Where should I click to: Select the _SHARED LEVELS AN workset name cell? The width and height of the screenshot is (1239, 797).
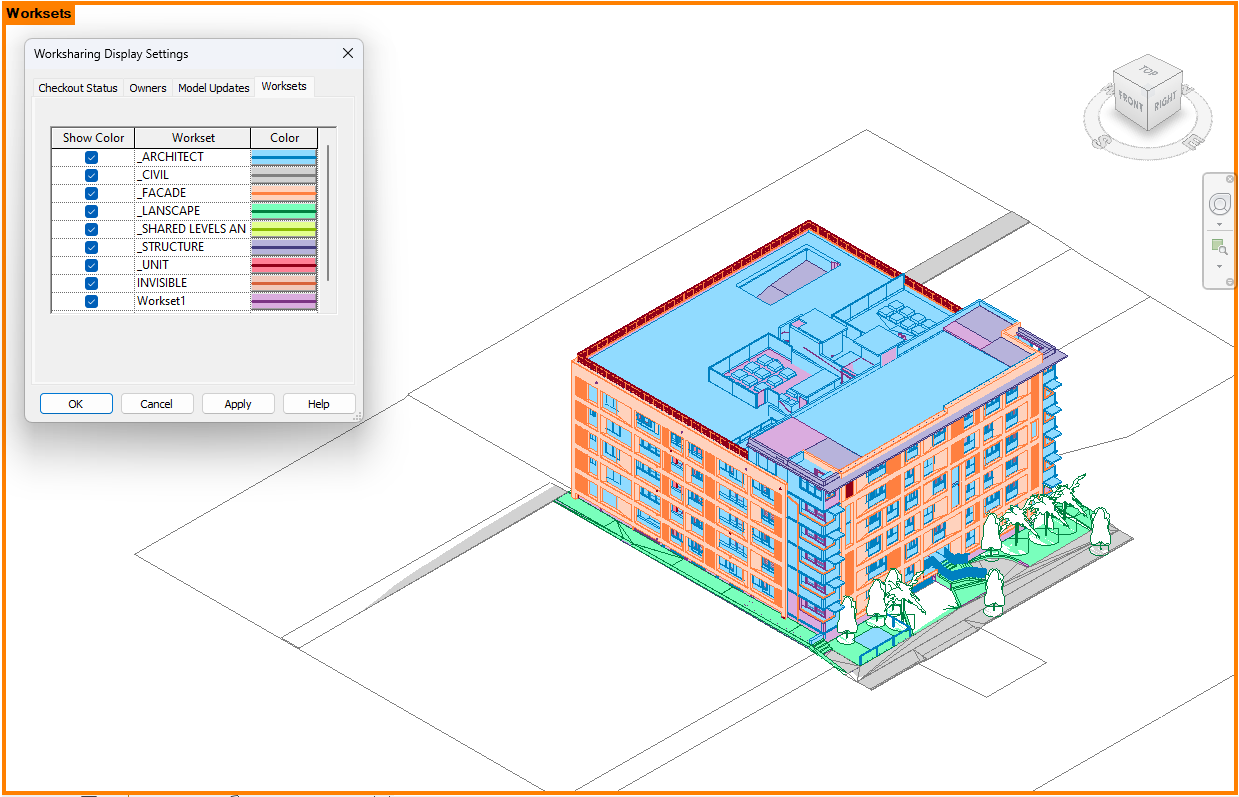(x=193, y=229)
